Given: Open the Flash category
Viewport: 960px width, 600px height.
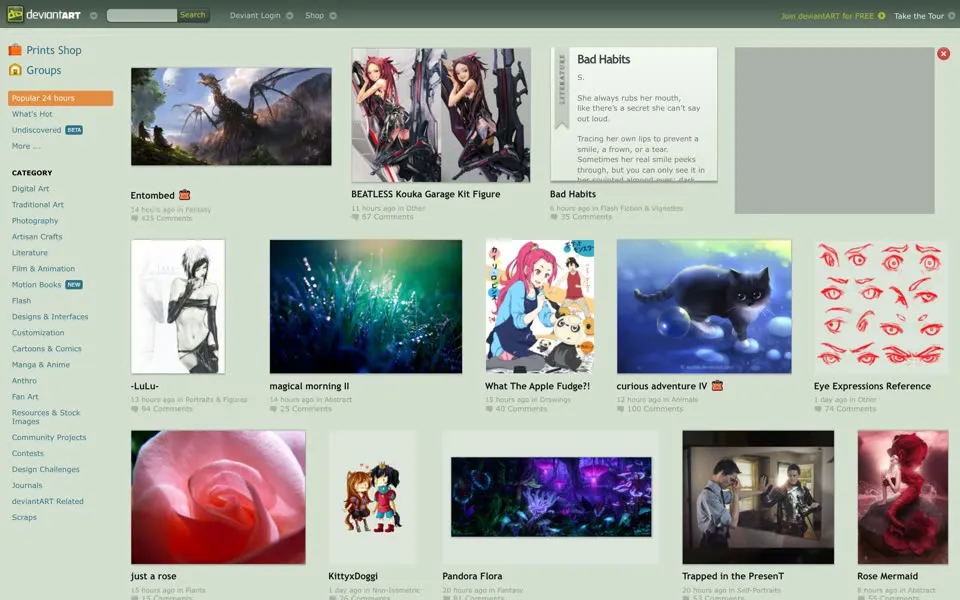Looking at the screenshot, I should 21,301.
